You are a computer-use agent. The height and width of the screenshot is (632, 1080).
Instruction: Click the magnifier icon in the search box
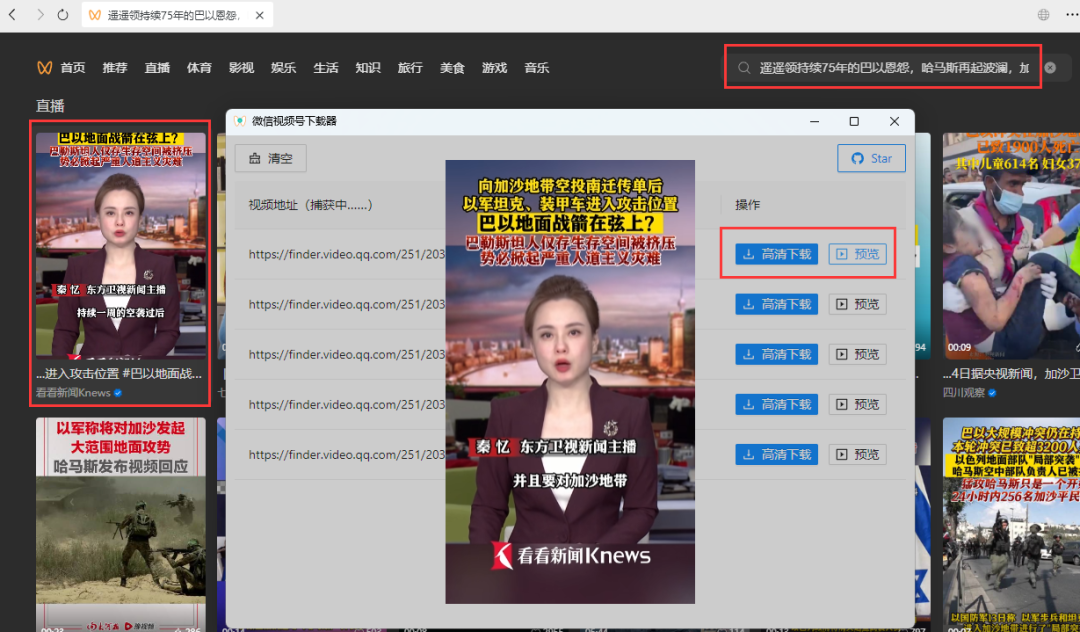click(744, 67)
